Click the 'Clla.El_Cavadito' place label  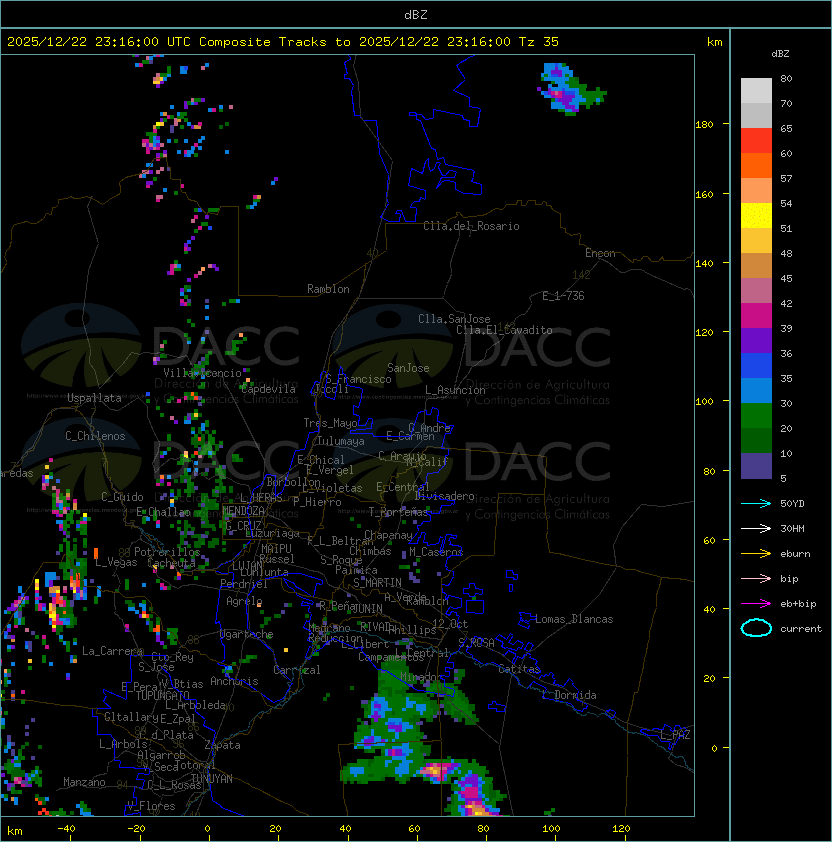504,330
